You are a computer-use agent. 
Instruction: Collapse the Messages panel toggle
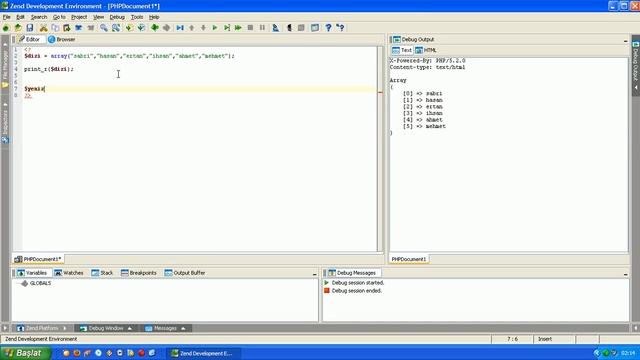[183, 328]
